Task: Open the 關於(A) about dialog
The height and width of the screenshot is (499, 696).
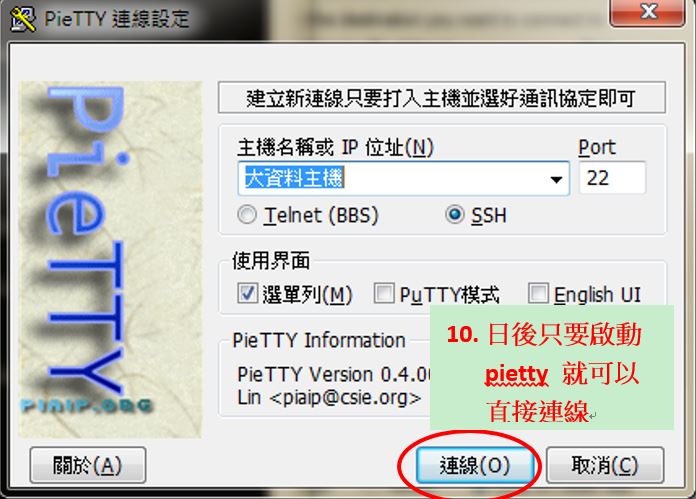Action: tap(88, 465)
